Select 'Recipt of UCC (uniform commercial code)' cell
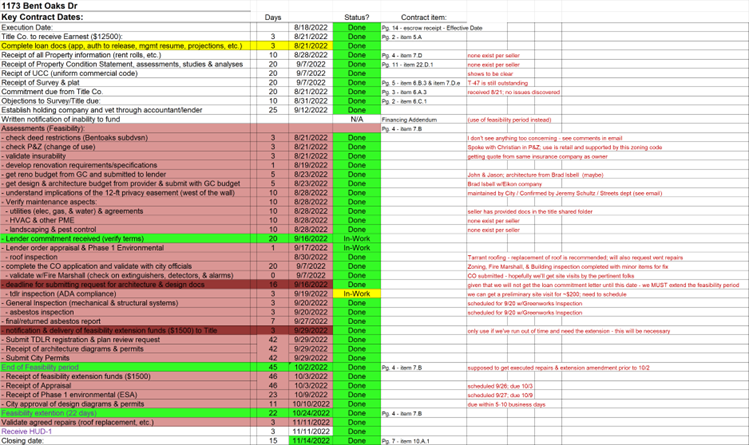 [125, 74]
